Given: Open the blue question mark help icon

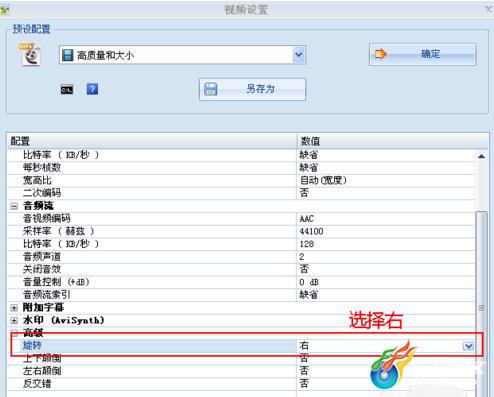Looking at the screenshot, I should click(92, 89).
